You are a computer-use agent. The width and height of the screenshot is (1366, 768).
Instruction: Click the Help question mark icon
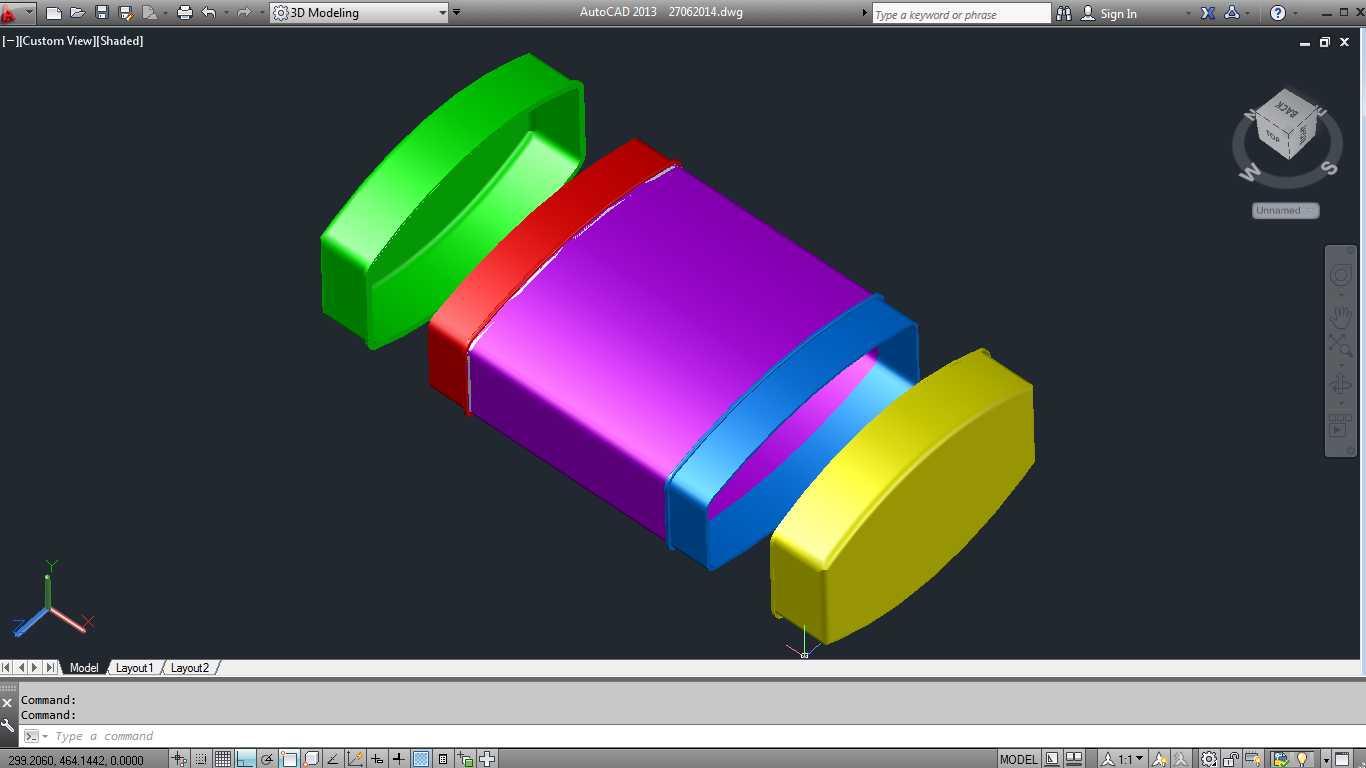[x=1278, y=13]
